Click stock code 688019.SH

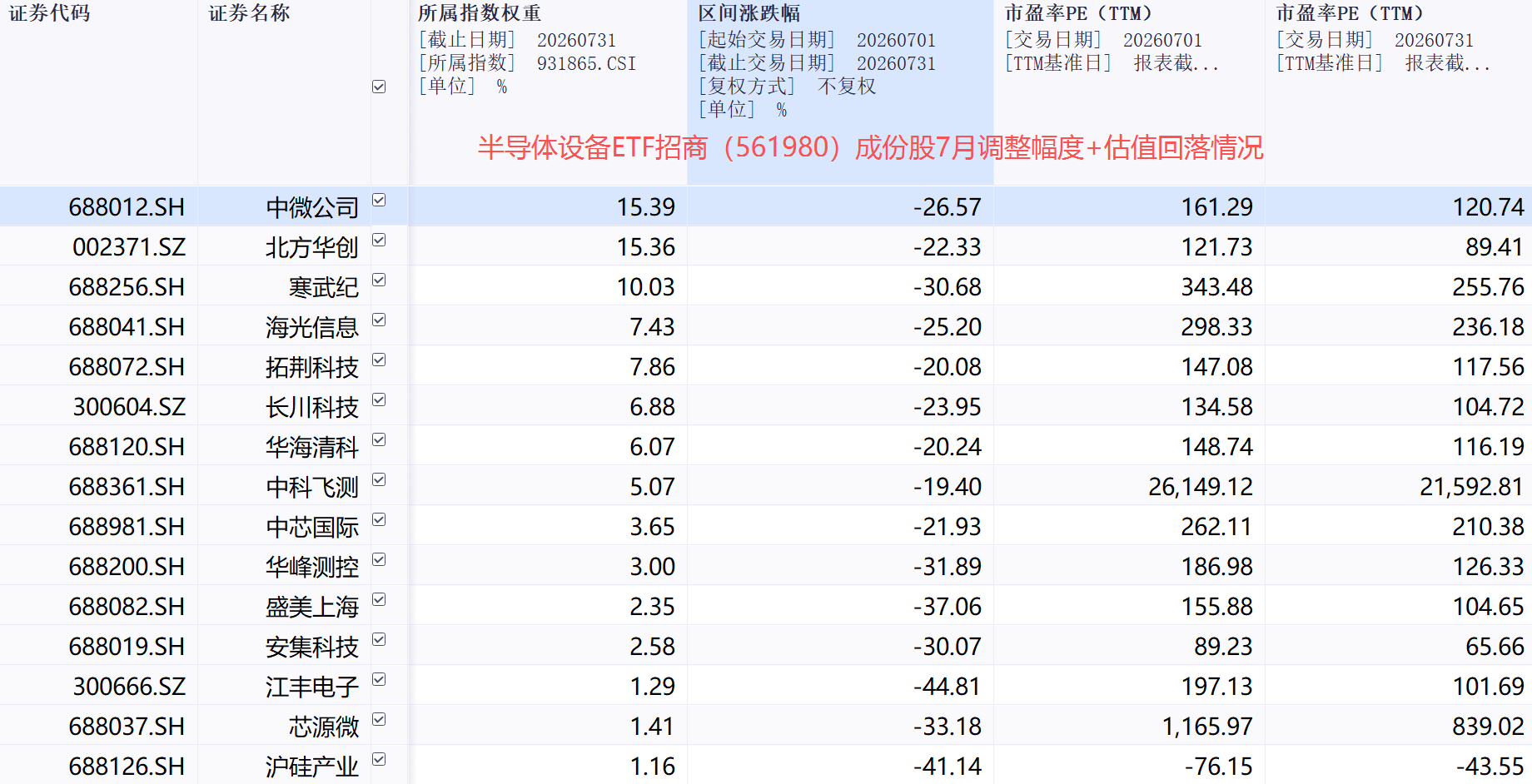coord(127,646)
